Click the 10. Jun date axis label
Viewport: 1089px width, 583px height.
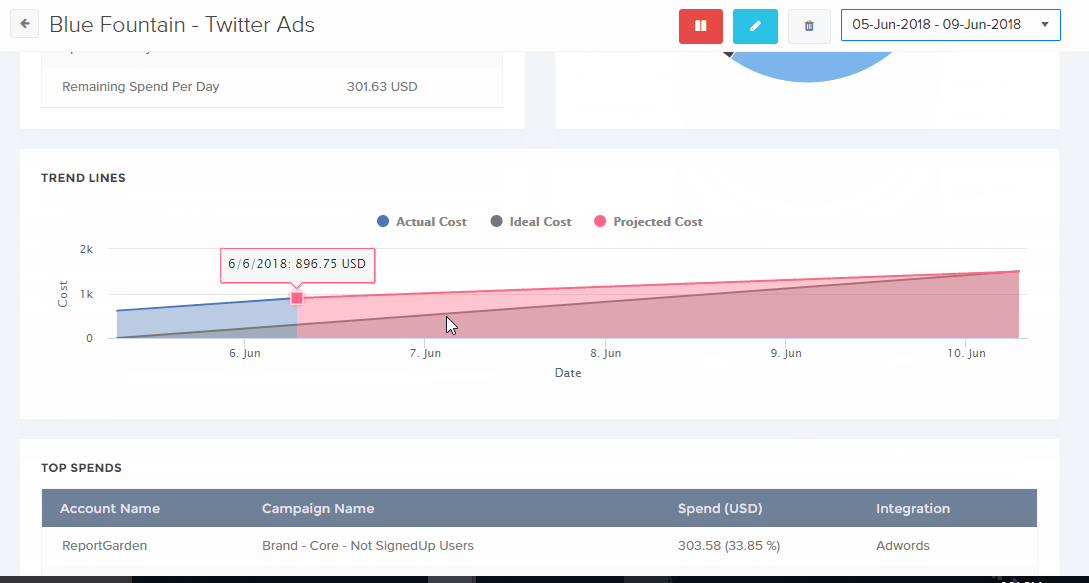(x=966, y=354)
